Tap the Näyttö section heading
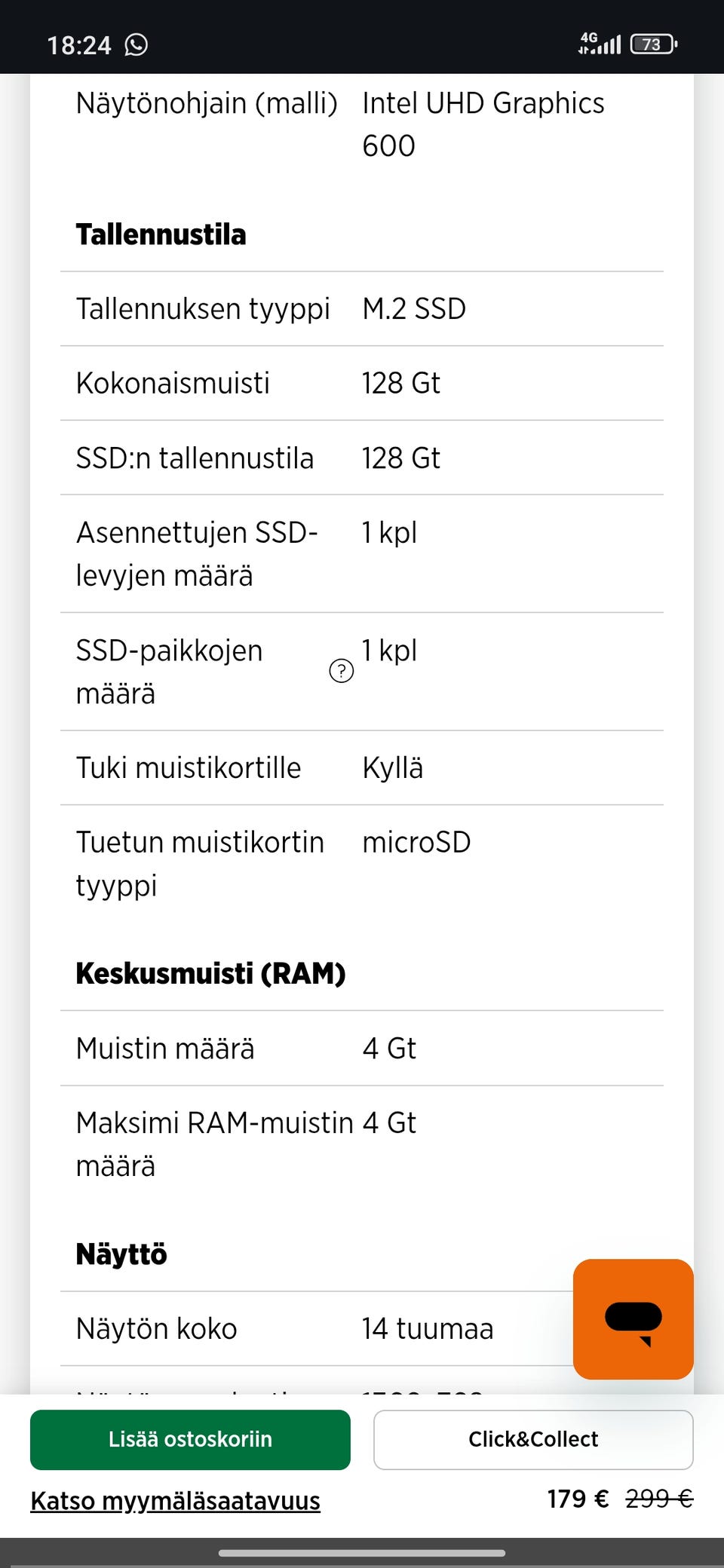This screenshot has width=724, height=1568. 121,1254
